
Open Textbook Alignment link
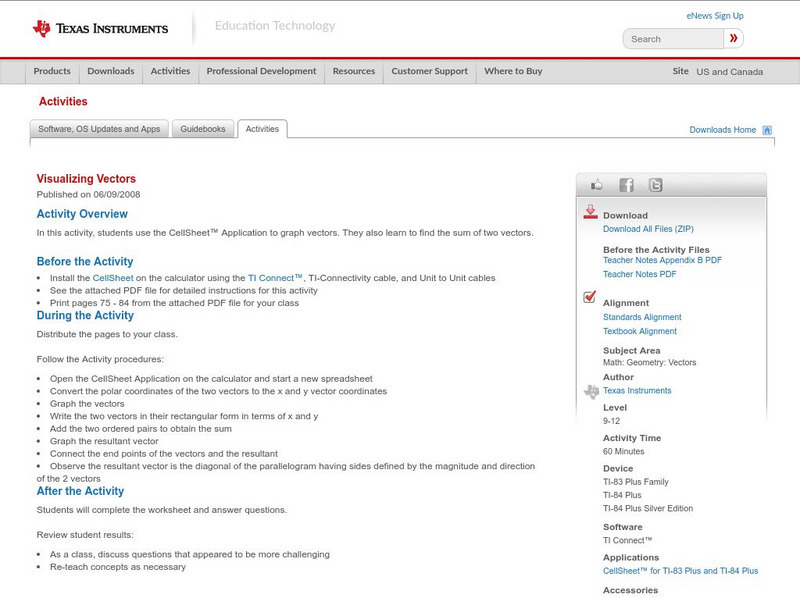click(x=640, y=331)
